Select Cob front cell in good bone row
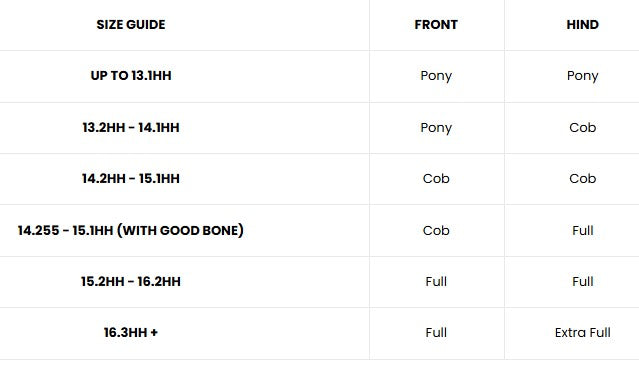Screen dimensions: 639x373 436,230
